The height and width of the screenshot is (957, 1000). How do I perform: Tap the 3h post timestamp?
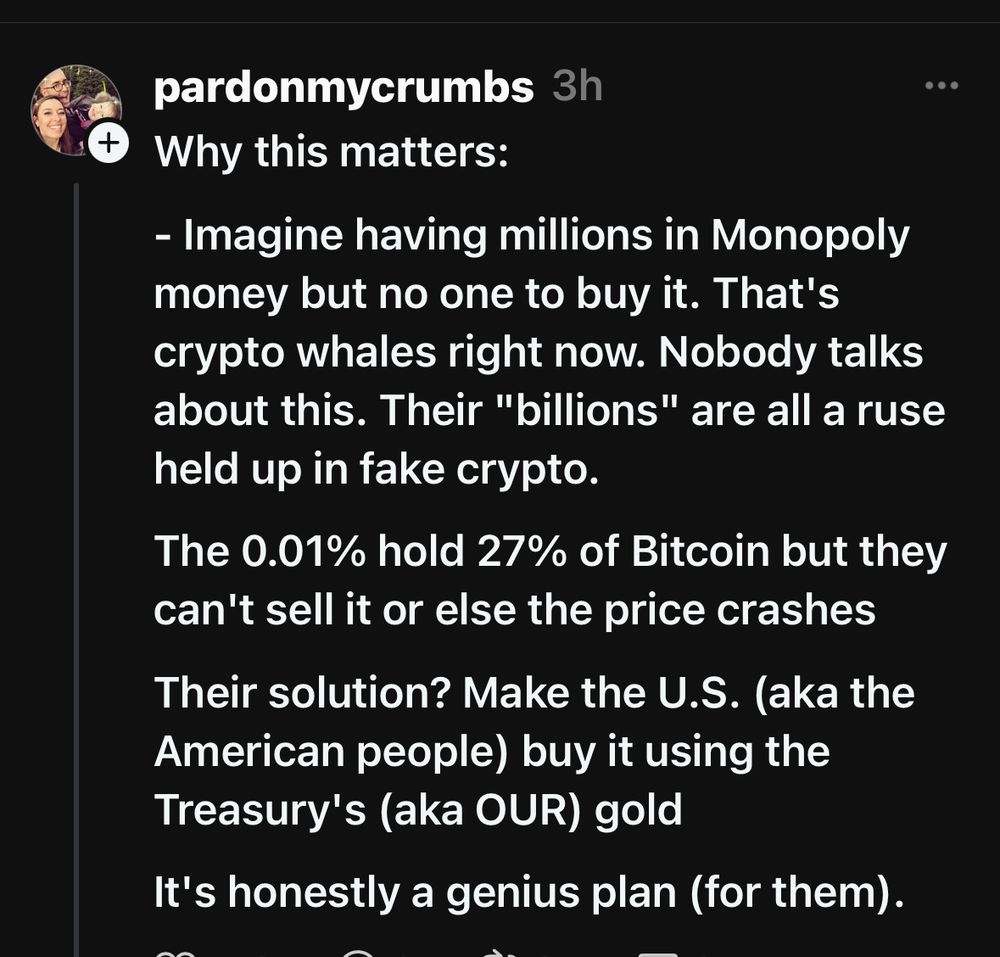click(577, 87)
